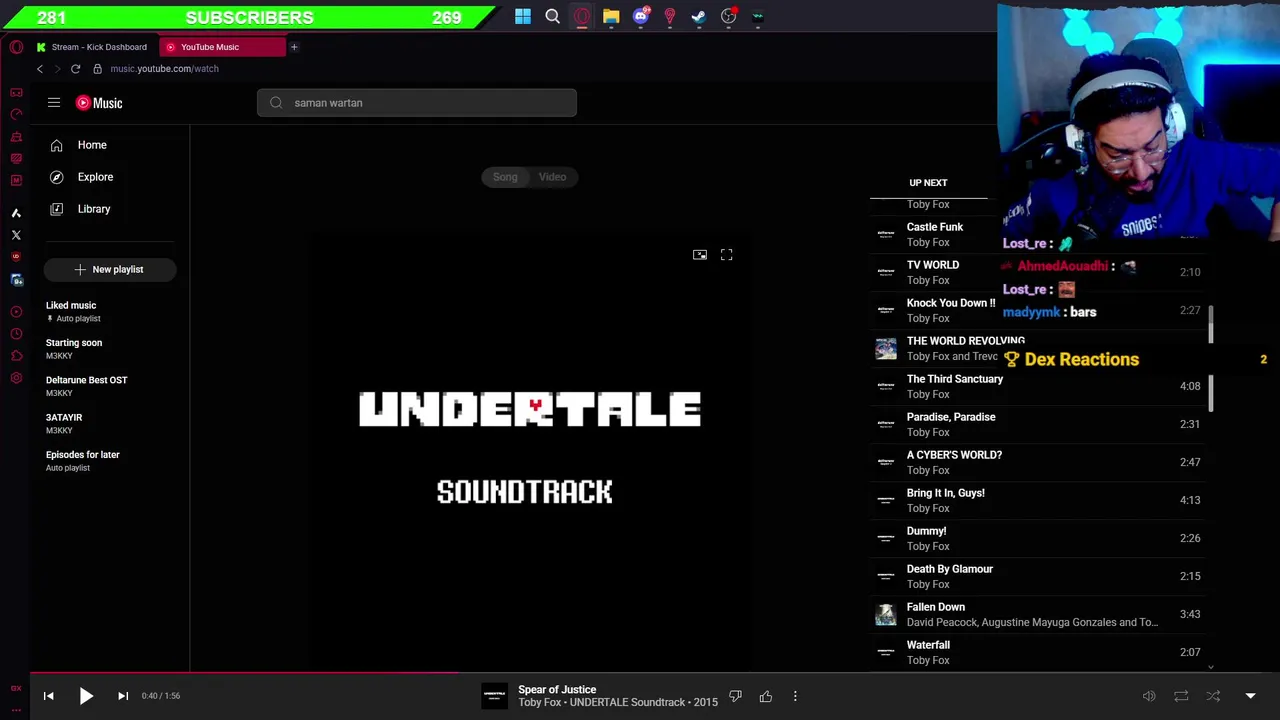This screenshot has width=1280, height=720.
Task: Open the Windows Start menu
Action: tap(523, 16)
